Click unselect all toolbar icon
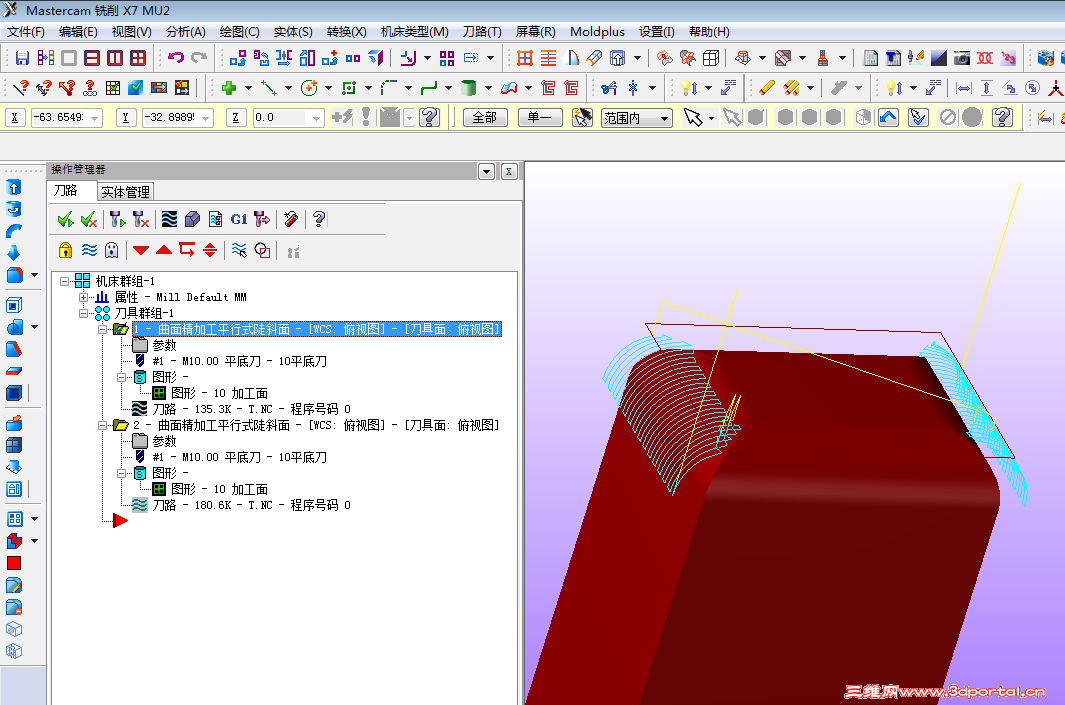Viewport: 1065px width, 705px height. (948, 118)
